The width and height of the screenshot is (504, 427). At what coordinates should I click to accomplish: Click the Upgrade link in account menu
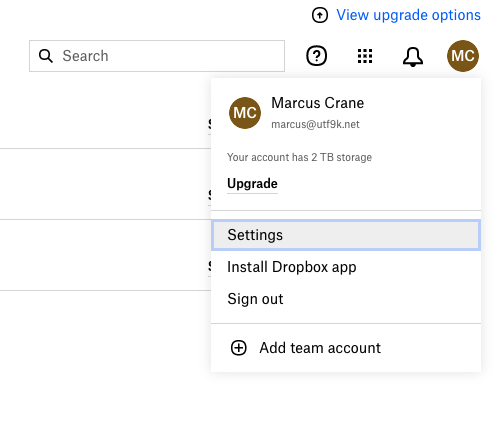pos(252,184)
